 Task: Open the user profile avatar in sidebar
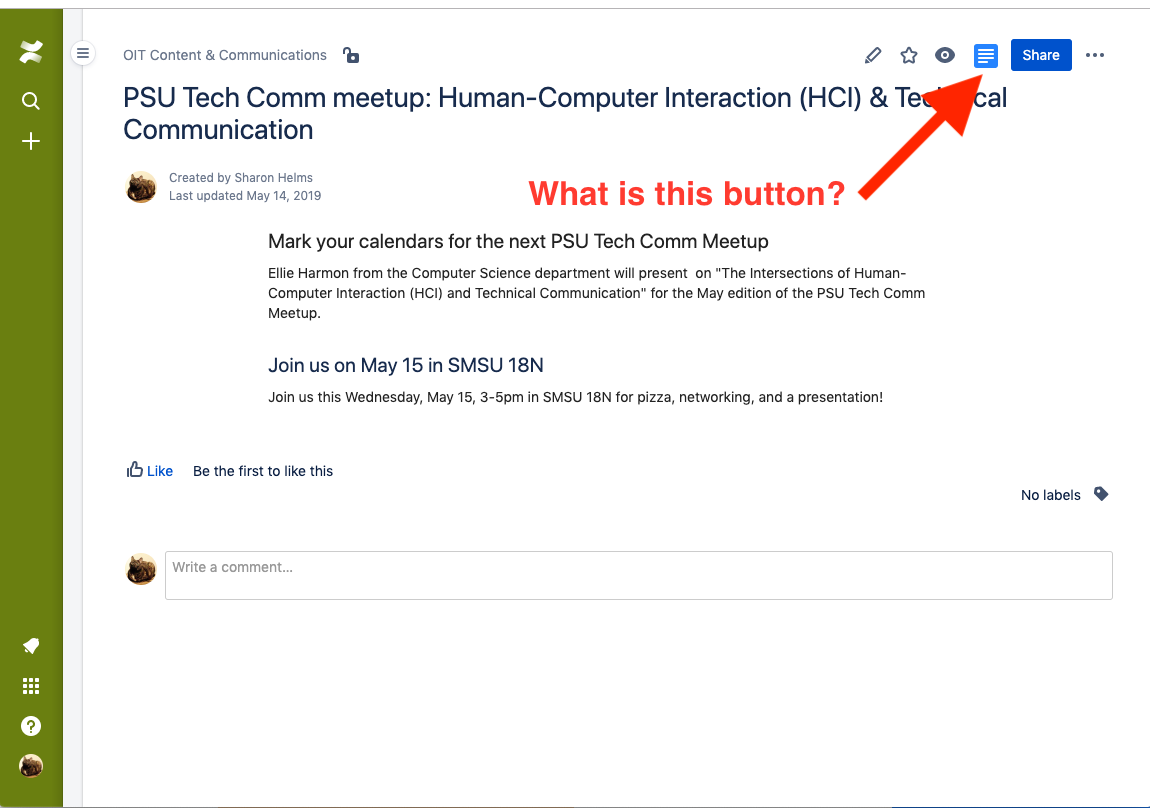[x=31, y=766]
